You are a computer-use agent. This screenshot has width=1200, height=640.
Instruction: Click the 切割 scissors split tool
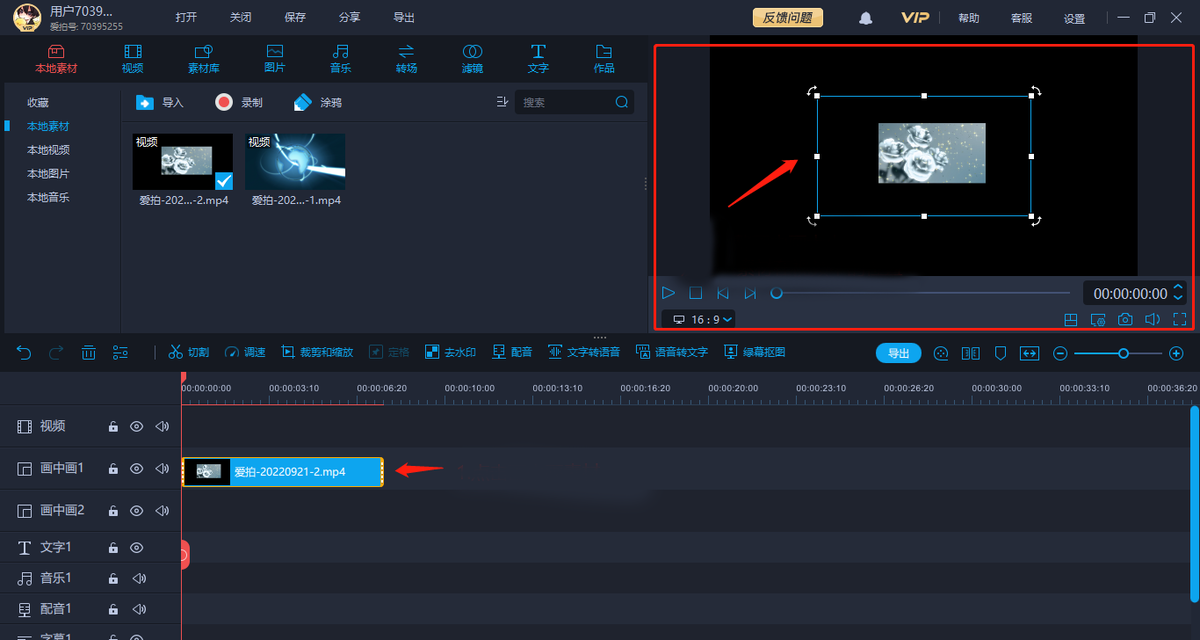(188, 352)
